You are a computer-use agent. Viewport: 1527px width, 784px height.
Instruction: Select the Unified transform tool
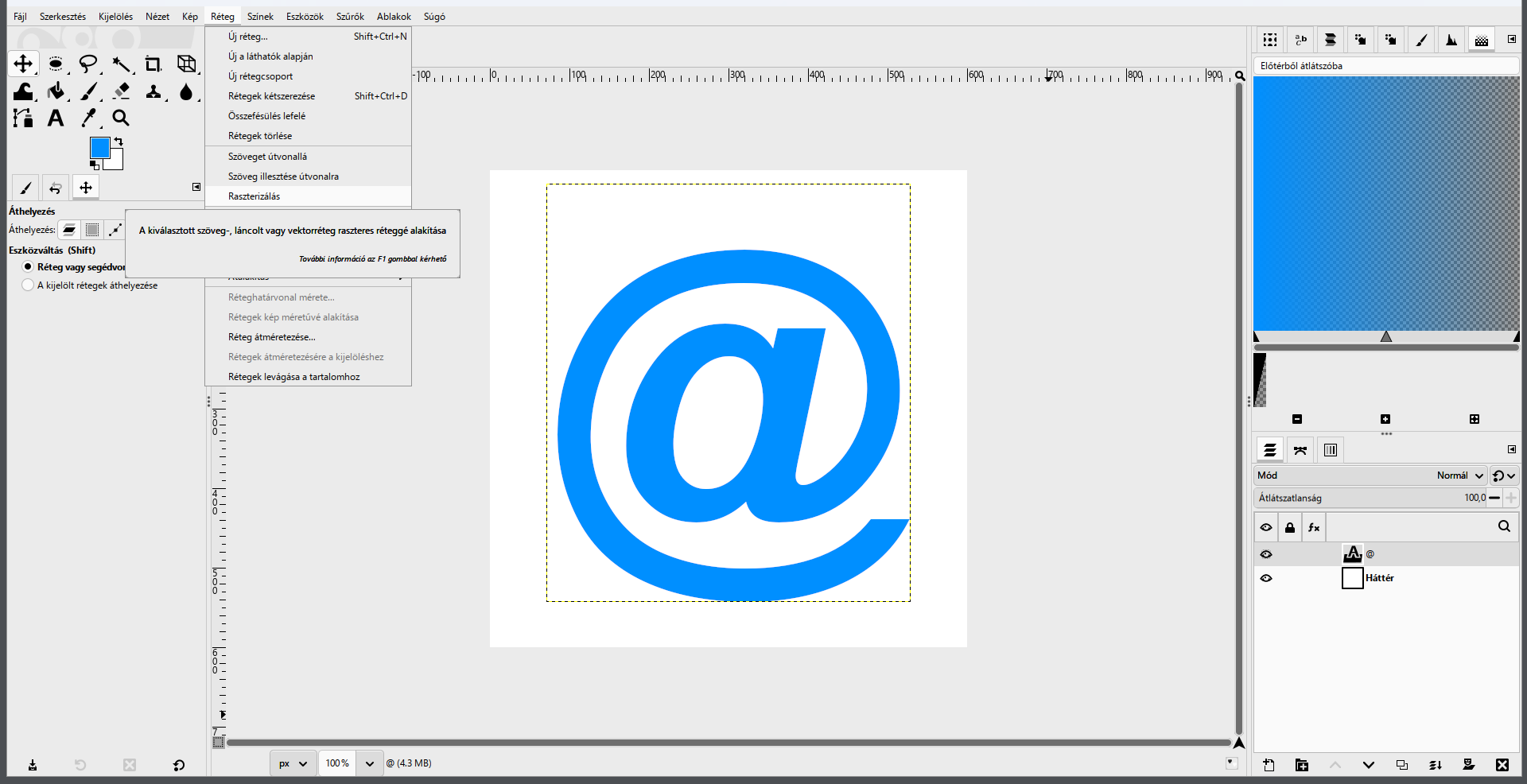(x=186, y=64)
